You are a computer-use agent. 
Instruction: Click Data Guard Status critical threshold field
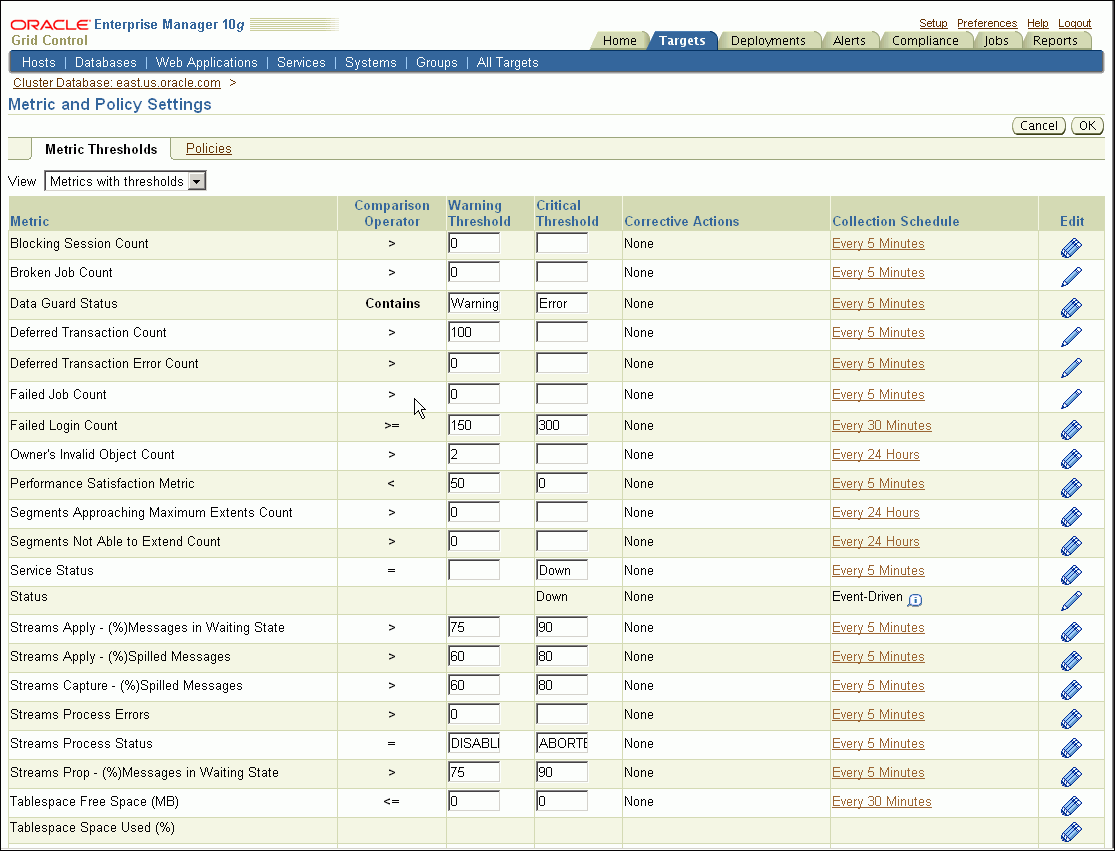click(x=562, y=303)
